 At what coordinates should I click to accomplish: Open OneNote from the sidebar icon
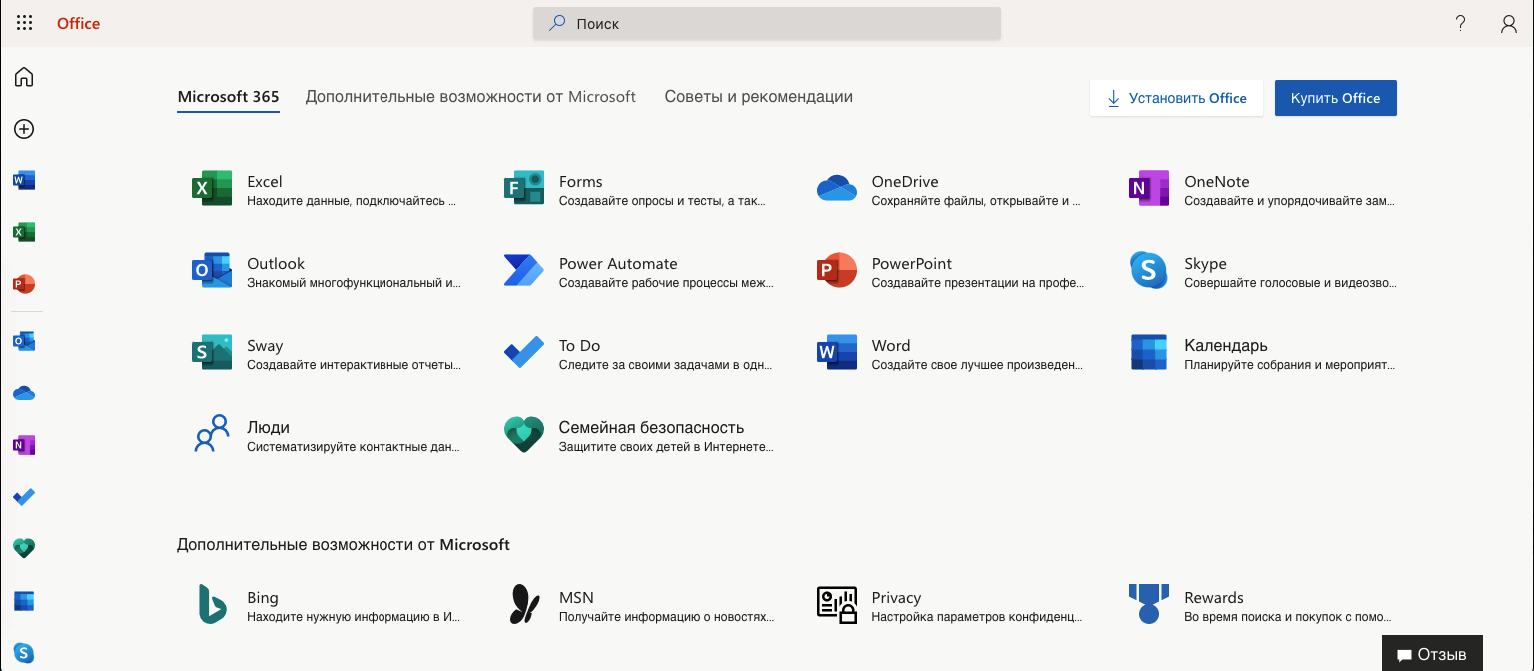(x=24, y=446)
